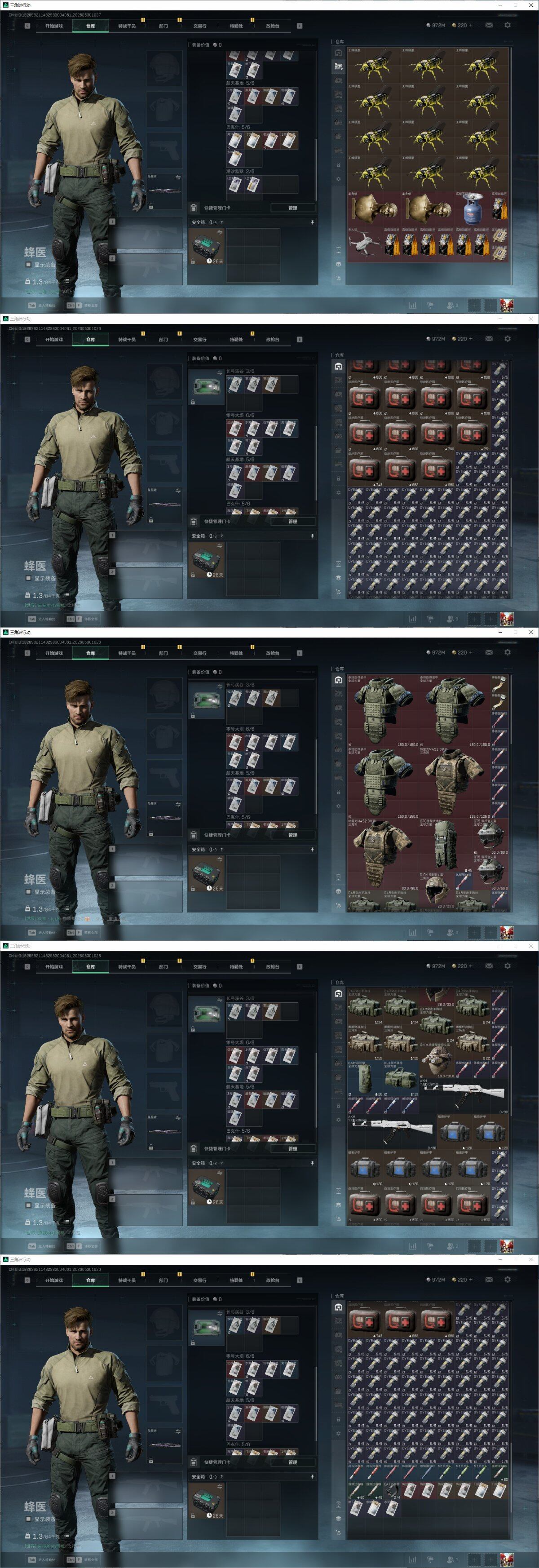
Task: Toggle 显示装备 checkbox in three-medkit-row window
Action: pos(28,578)
